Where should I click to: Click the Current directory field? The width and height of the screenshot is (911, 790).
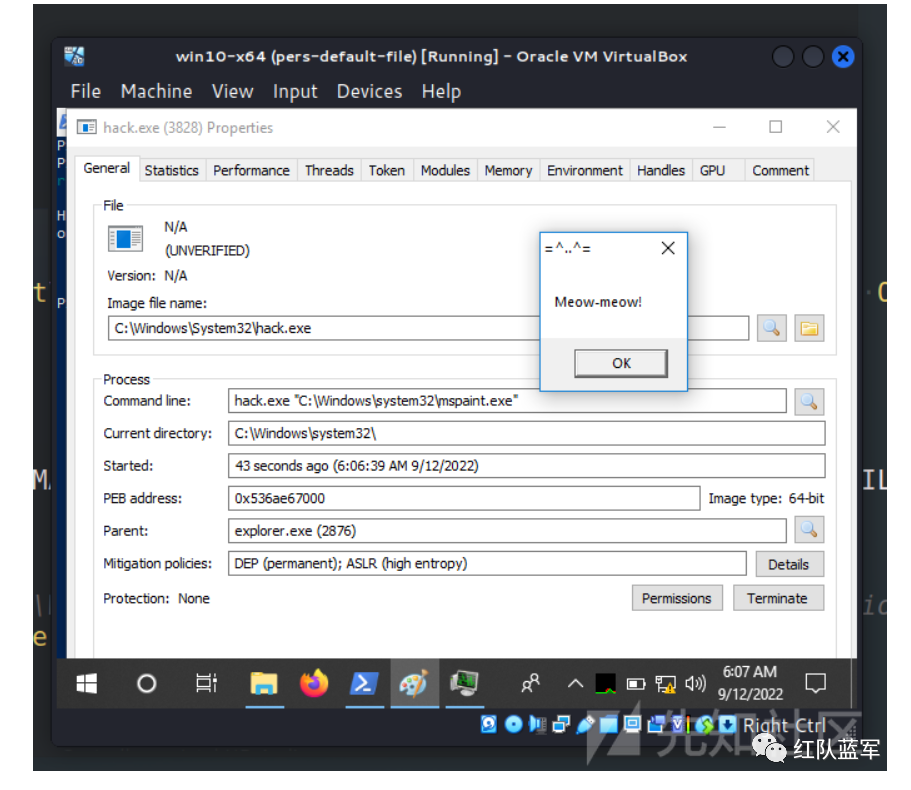(x=526, y=433)
